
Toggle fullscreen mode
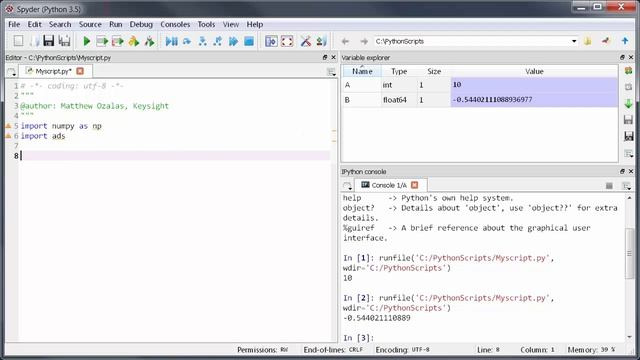coord(287,41)
